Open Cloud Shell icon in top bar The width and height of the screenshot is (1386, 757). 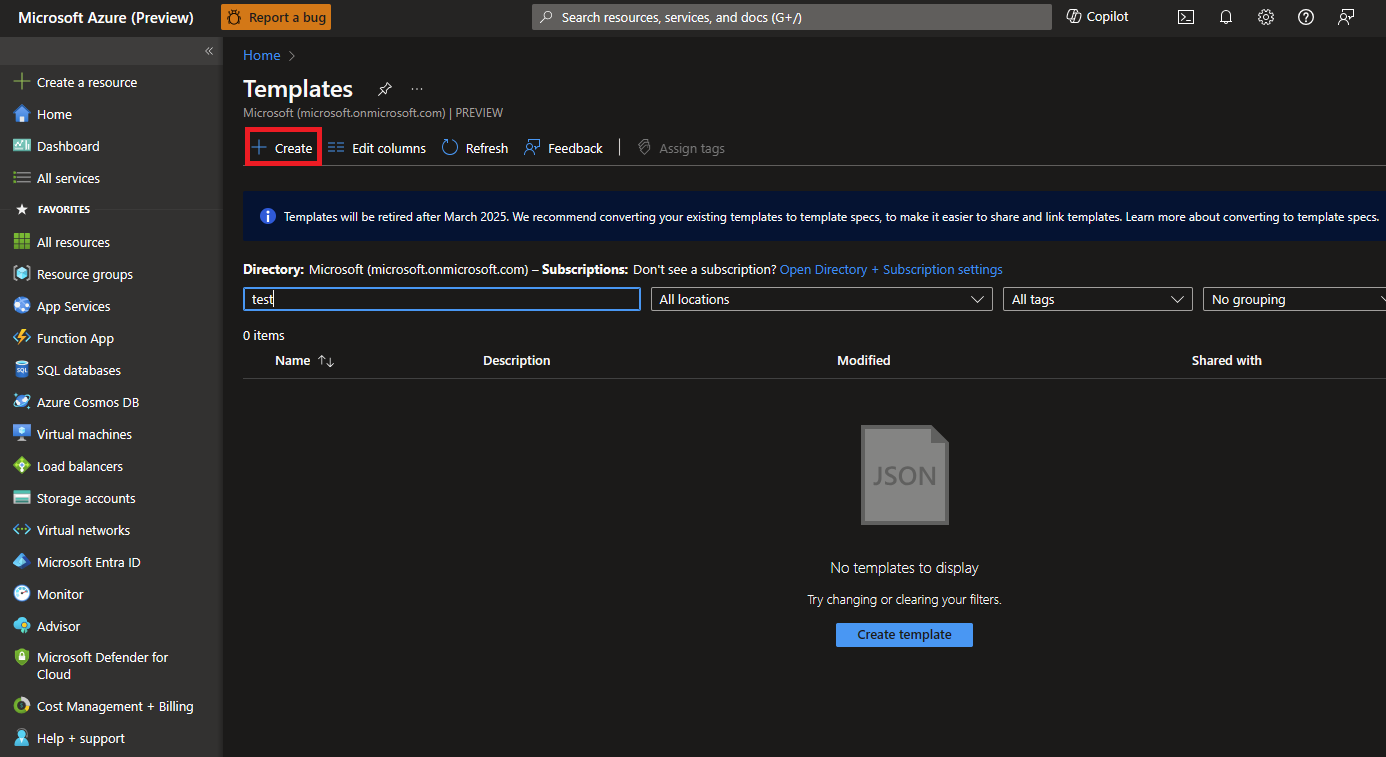coord(1186,17)
